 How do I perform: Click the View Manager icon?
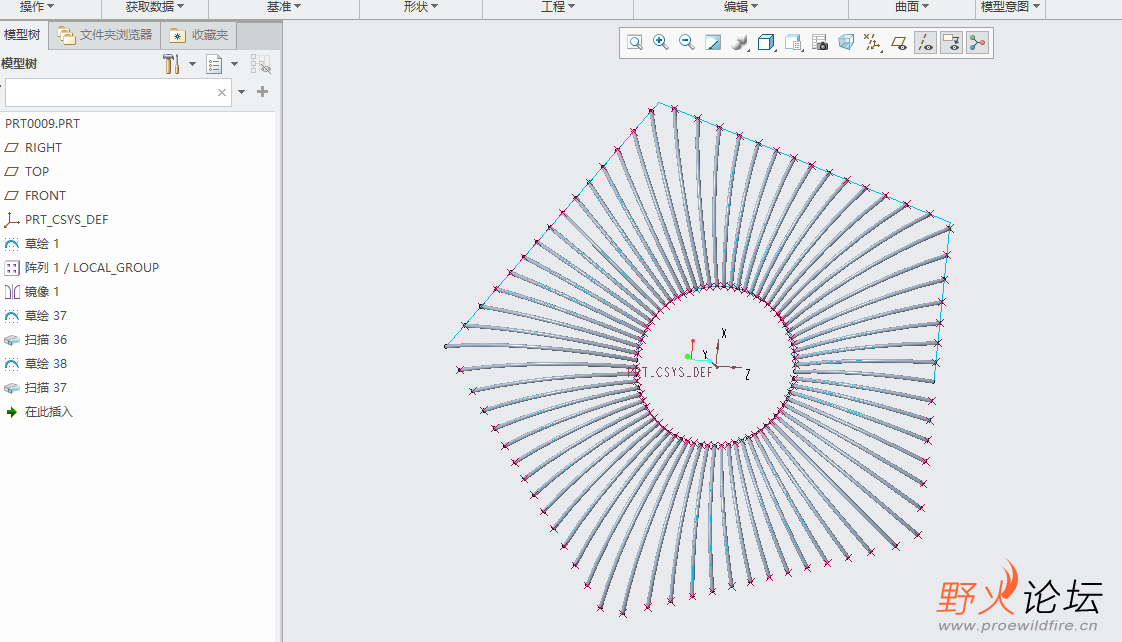click(793, 42)
